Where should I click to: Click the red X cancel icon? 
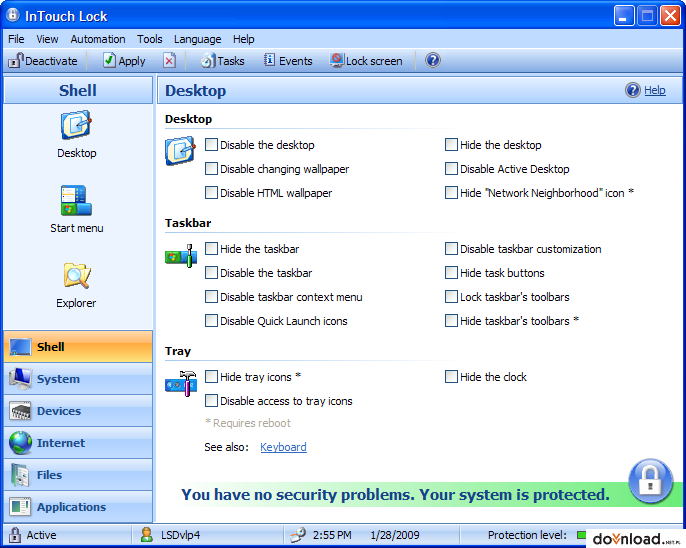[x=169, y=60]
